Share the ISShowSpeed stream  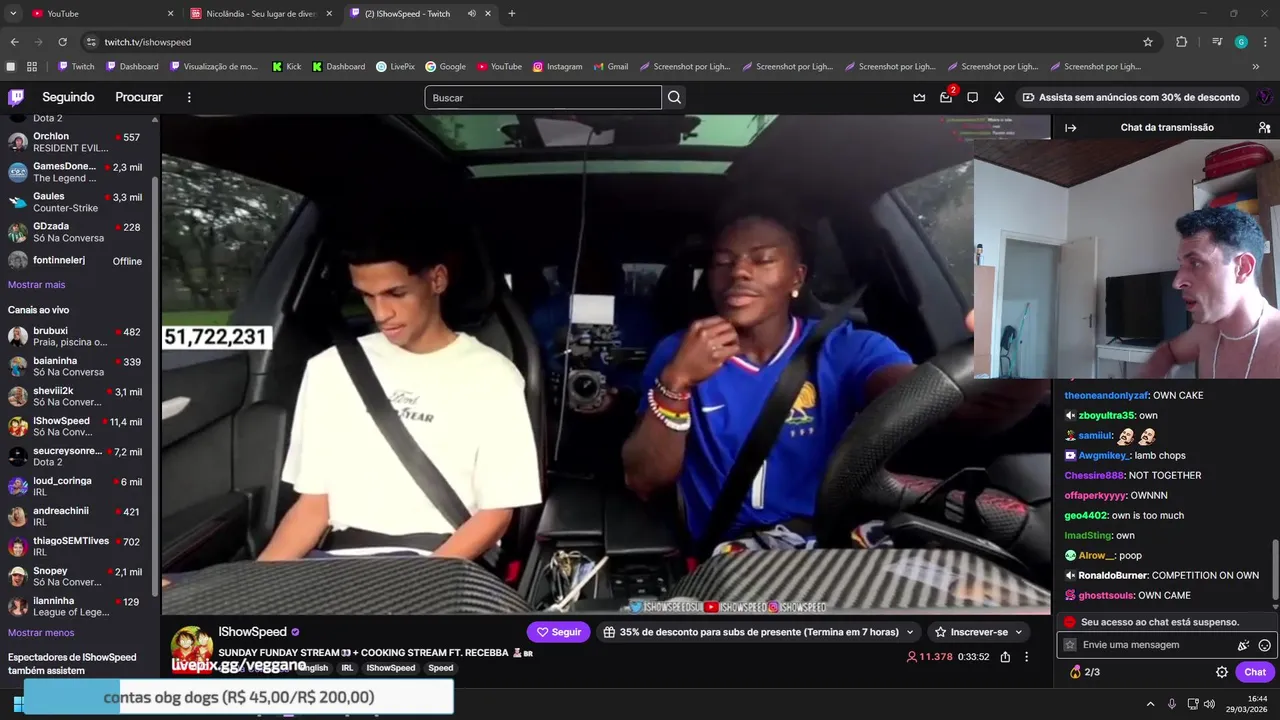[x=1005, y=657]
